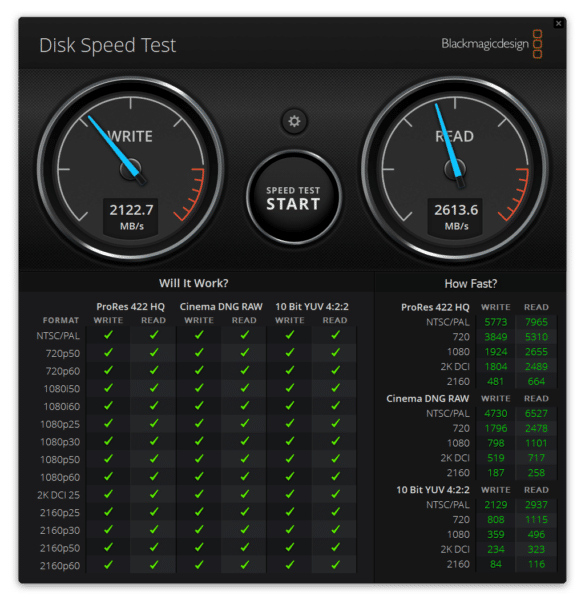585x604 pixels.
Task: Click the 1080i60 10 Bit YUV read checkmark
Action: point(335,406)
